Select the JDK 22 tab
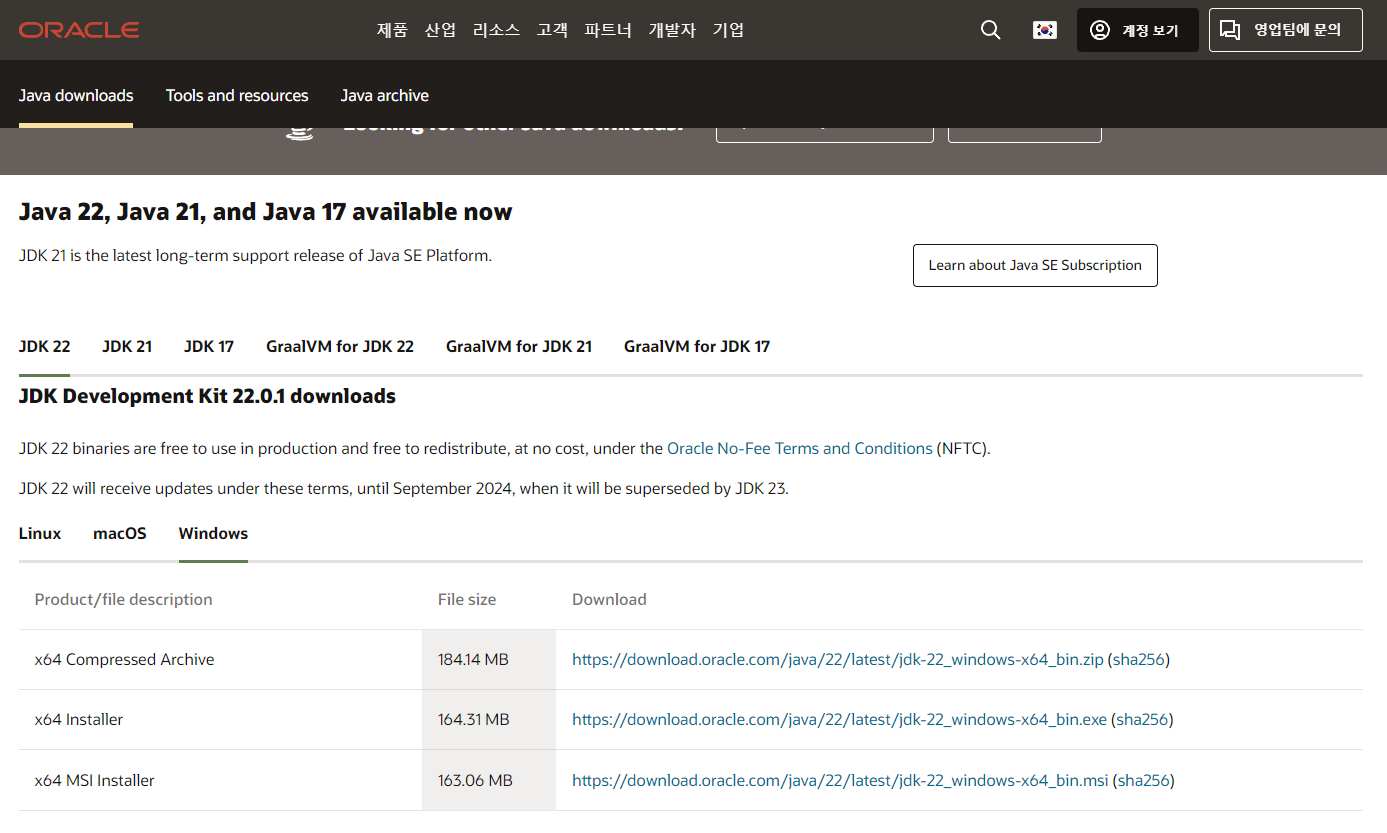 pos(45,346)
